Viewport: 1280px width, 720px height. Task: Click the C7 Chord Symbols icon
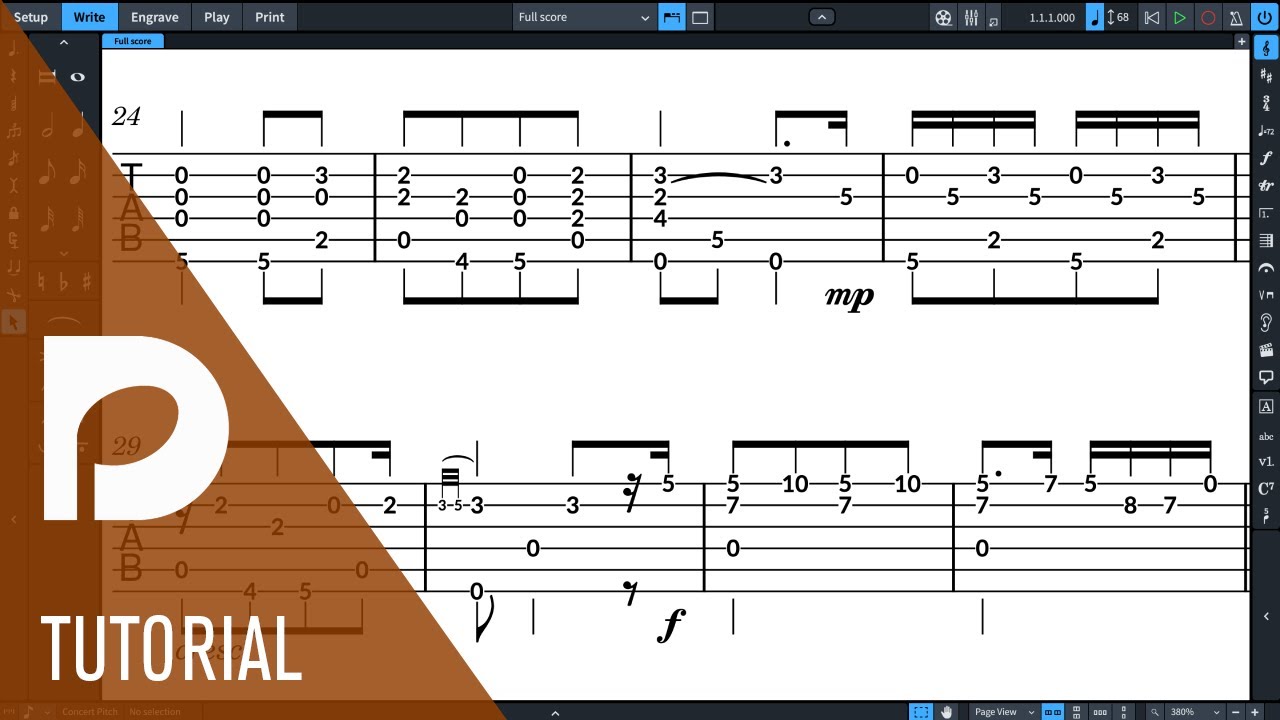point(1266,489)
